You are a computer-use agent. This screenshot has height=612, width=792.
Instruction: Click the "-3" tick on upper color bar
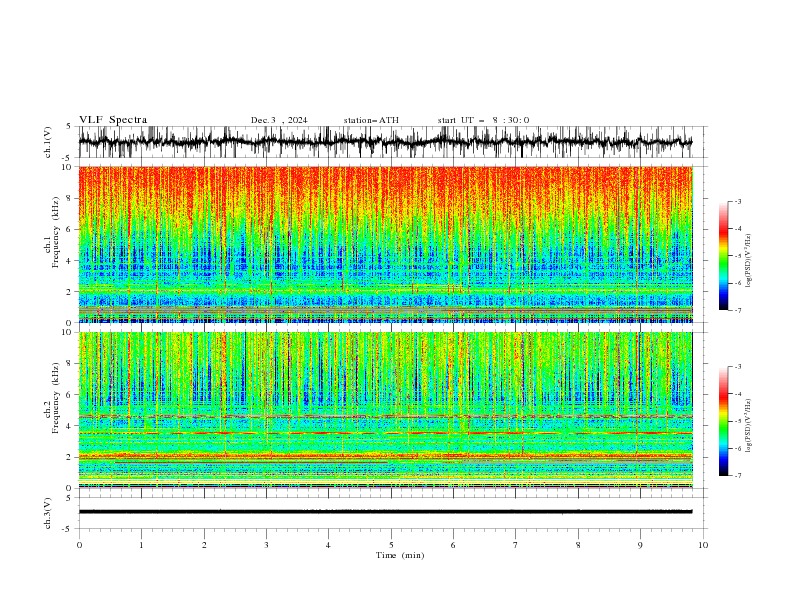click(737, 201)
